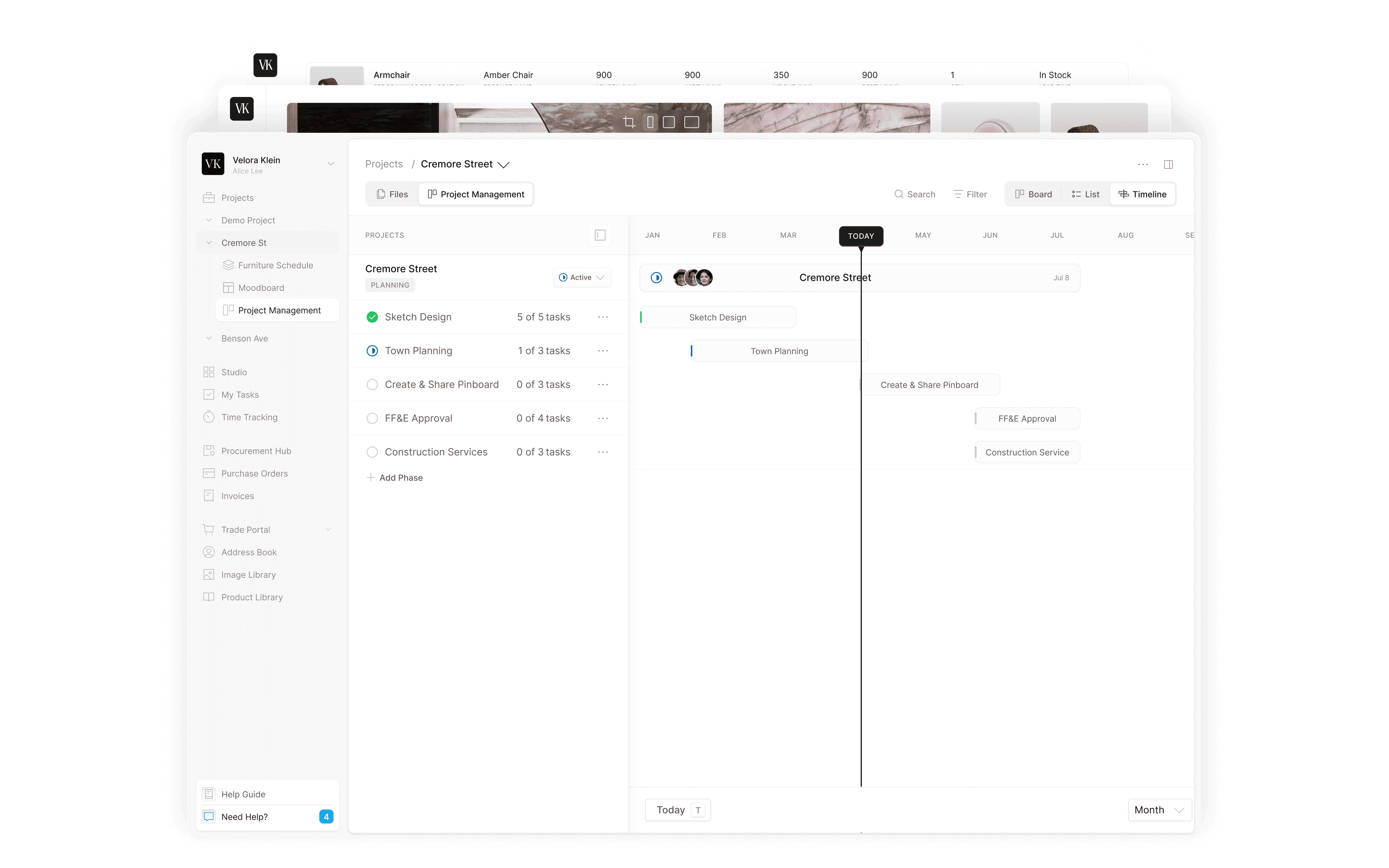Open Sketch Design row options menu
This screenshot has height=868, width=1389.
click(603, 317)
